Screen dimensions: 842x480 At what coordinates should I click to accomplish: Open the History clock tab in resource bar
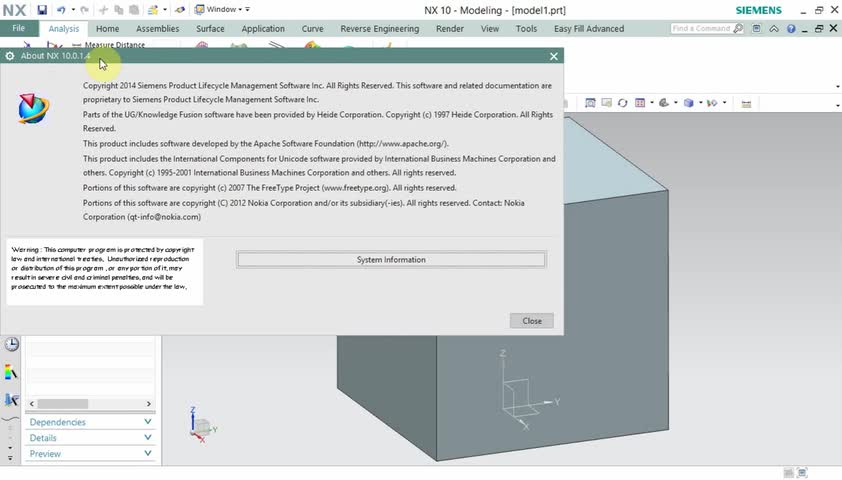[12, 344]
